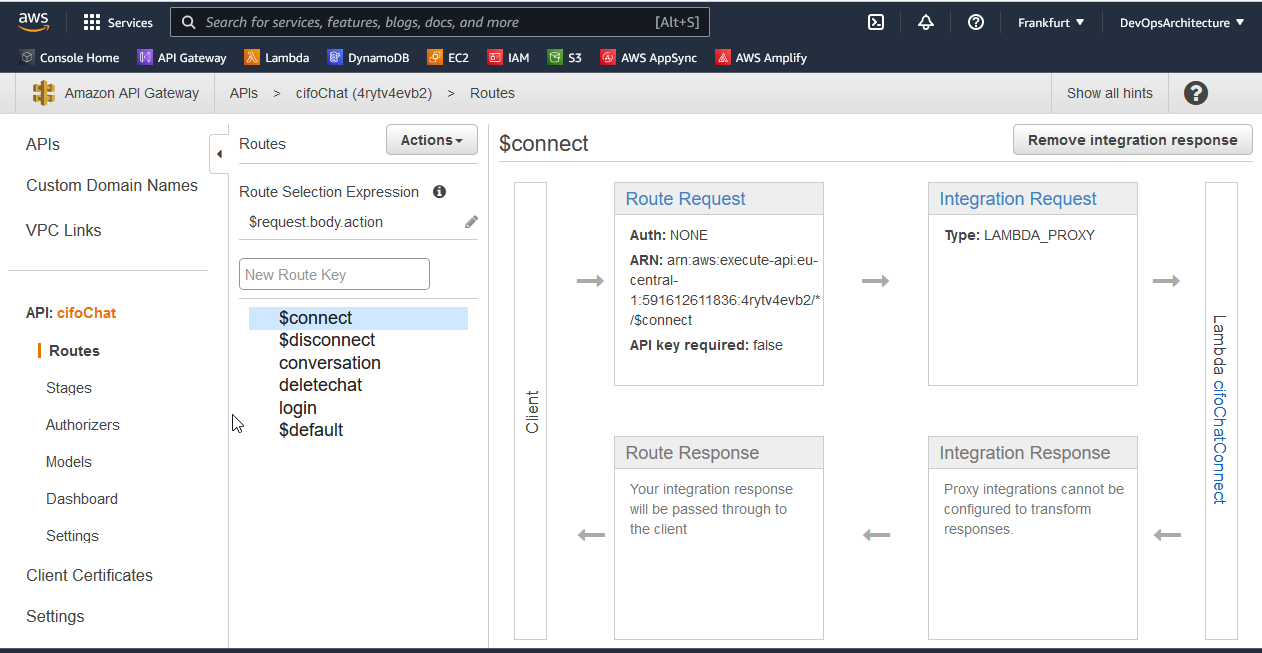Open Integration Response settings
This screenshot has width=1262, height=653.
[x=1025, y=453]
